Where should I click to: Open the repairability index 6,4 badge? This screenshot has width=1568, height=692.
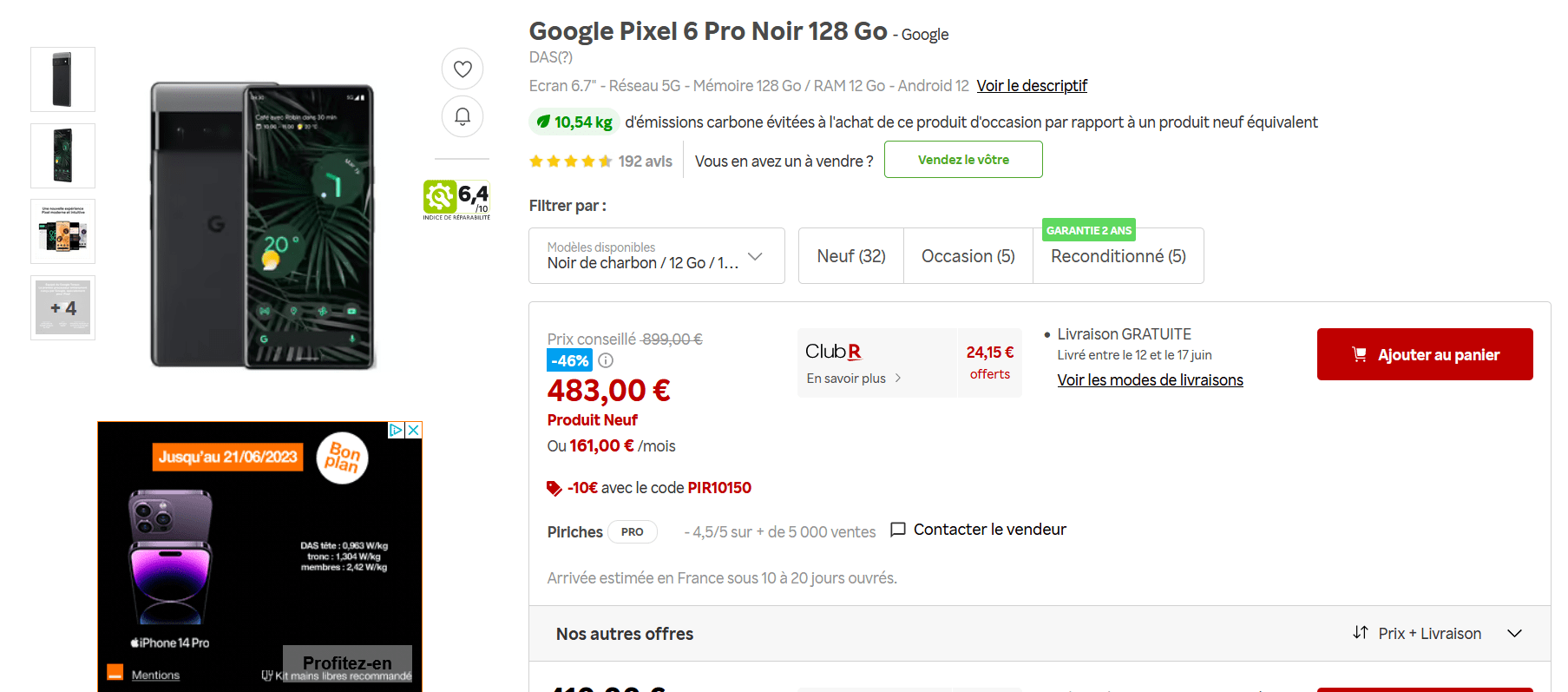456,200
